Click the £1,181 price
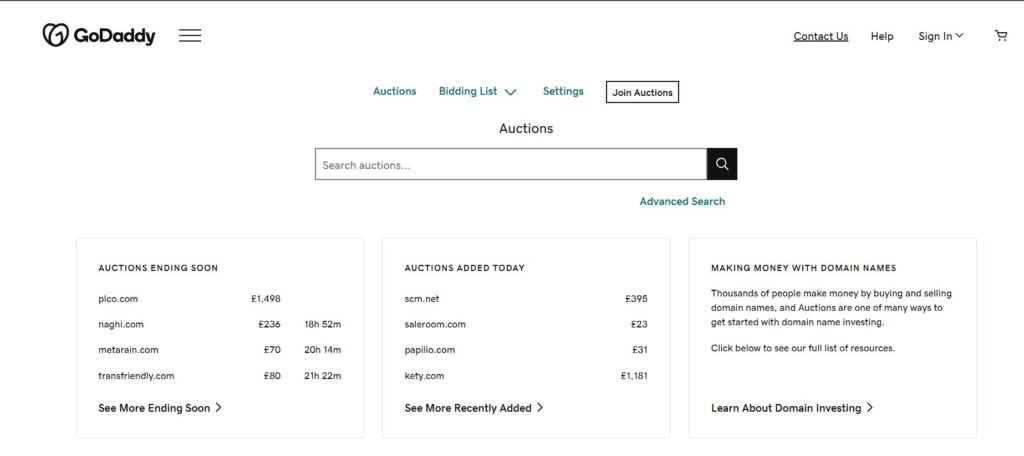The height and width of the screenshot is (456, 1024). click(x=634, y=376)
